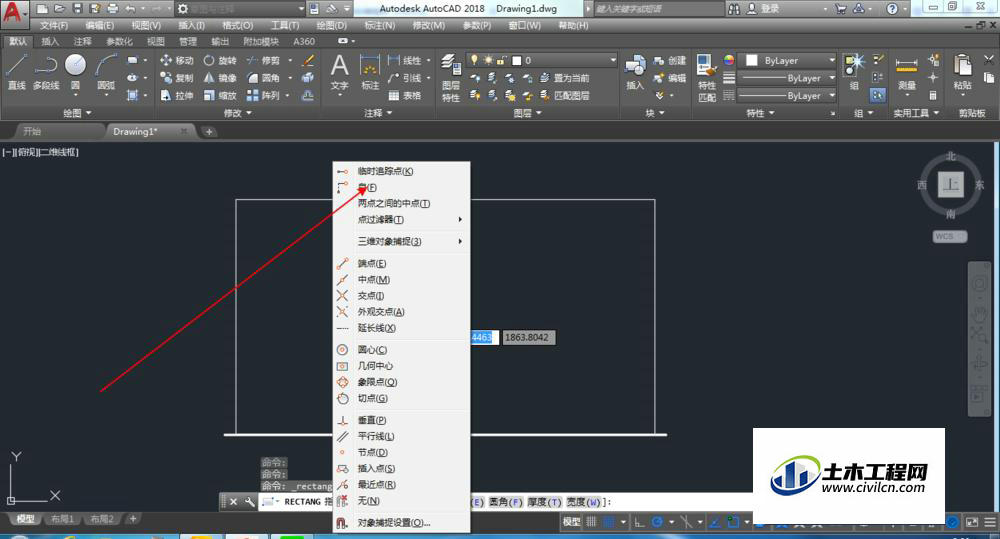The image size is (1000, 539).
Task: Click the 线性 (Linear dimension) tool
Action: tap(404, 60)
